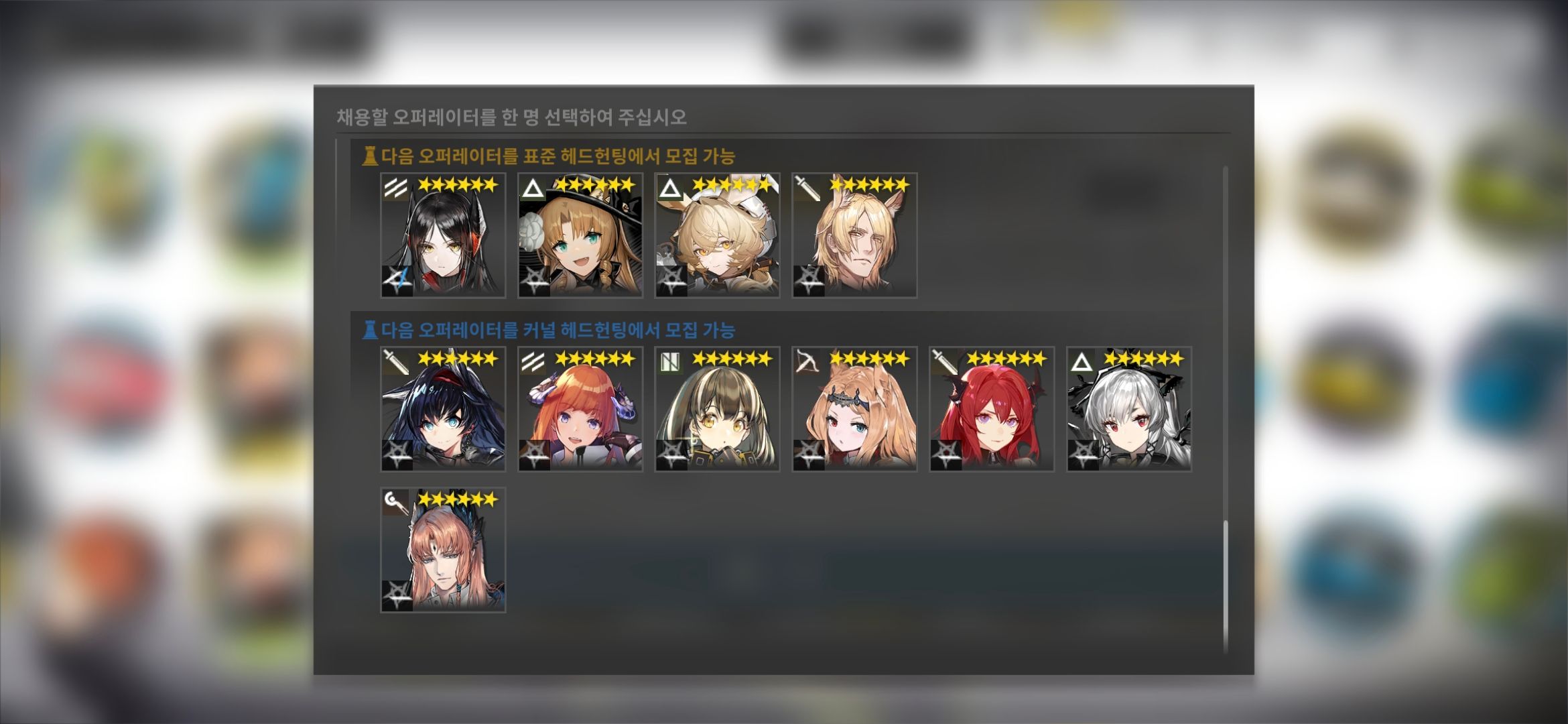Image resolution: width=1568 pixels, height=724 pixels.
Task: Pick the blond horse-eared male swordsman
Action: coord(854,235)
